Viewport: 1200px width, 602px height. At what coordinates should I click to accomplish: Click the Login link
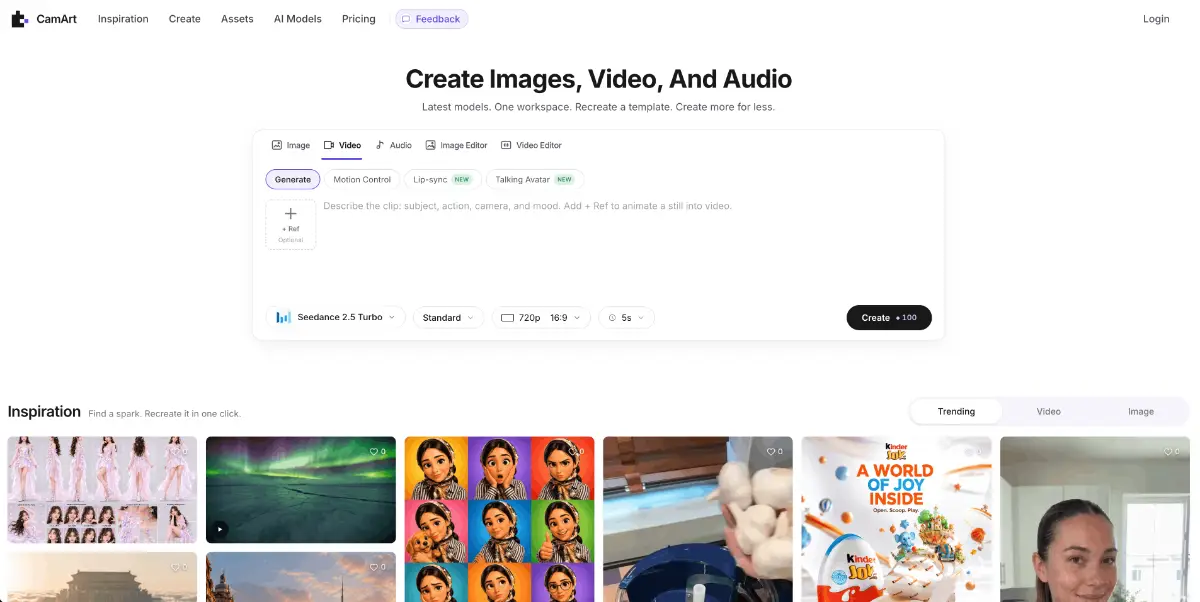pos(1156,19)
